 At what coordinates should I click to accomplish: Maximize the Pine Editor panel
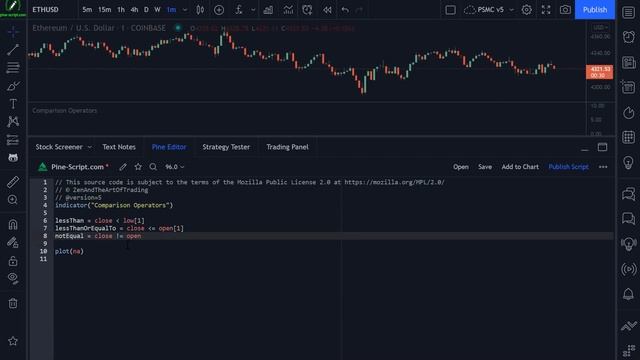click(602, 147)
